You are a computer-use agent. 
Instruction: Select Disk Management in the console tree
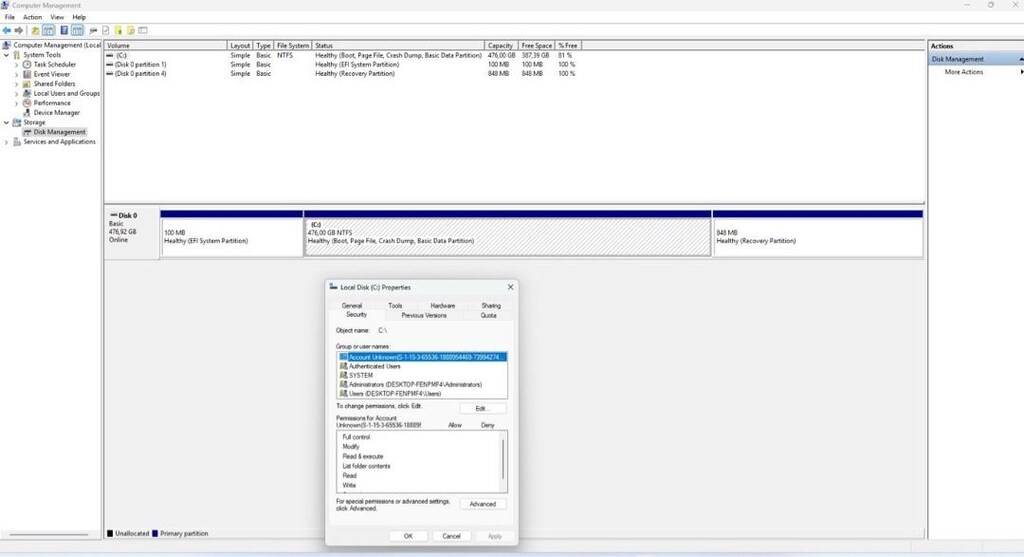(x=59, y=132)
